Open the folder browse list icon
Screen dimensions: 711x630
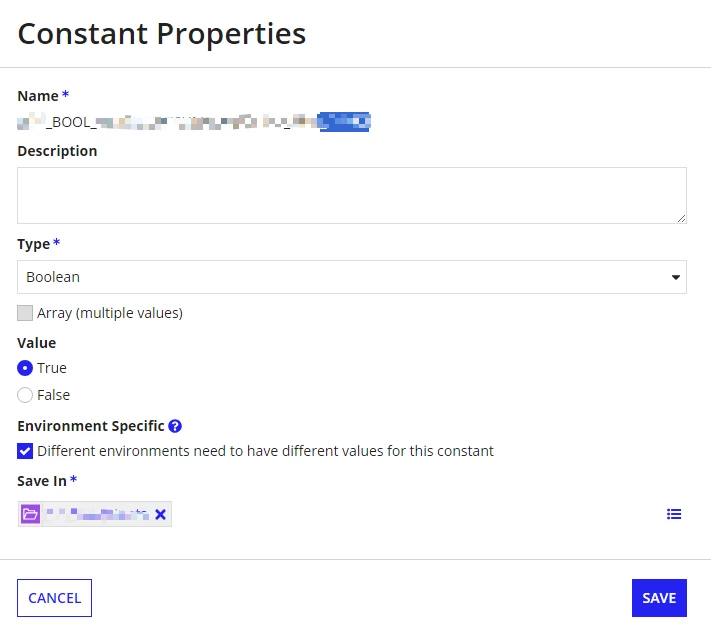pyautogui.click(x=674, y=514)
